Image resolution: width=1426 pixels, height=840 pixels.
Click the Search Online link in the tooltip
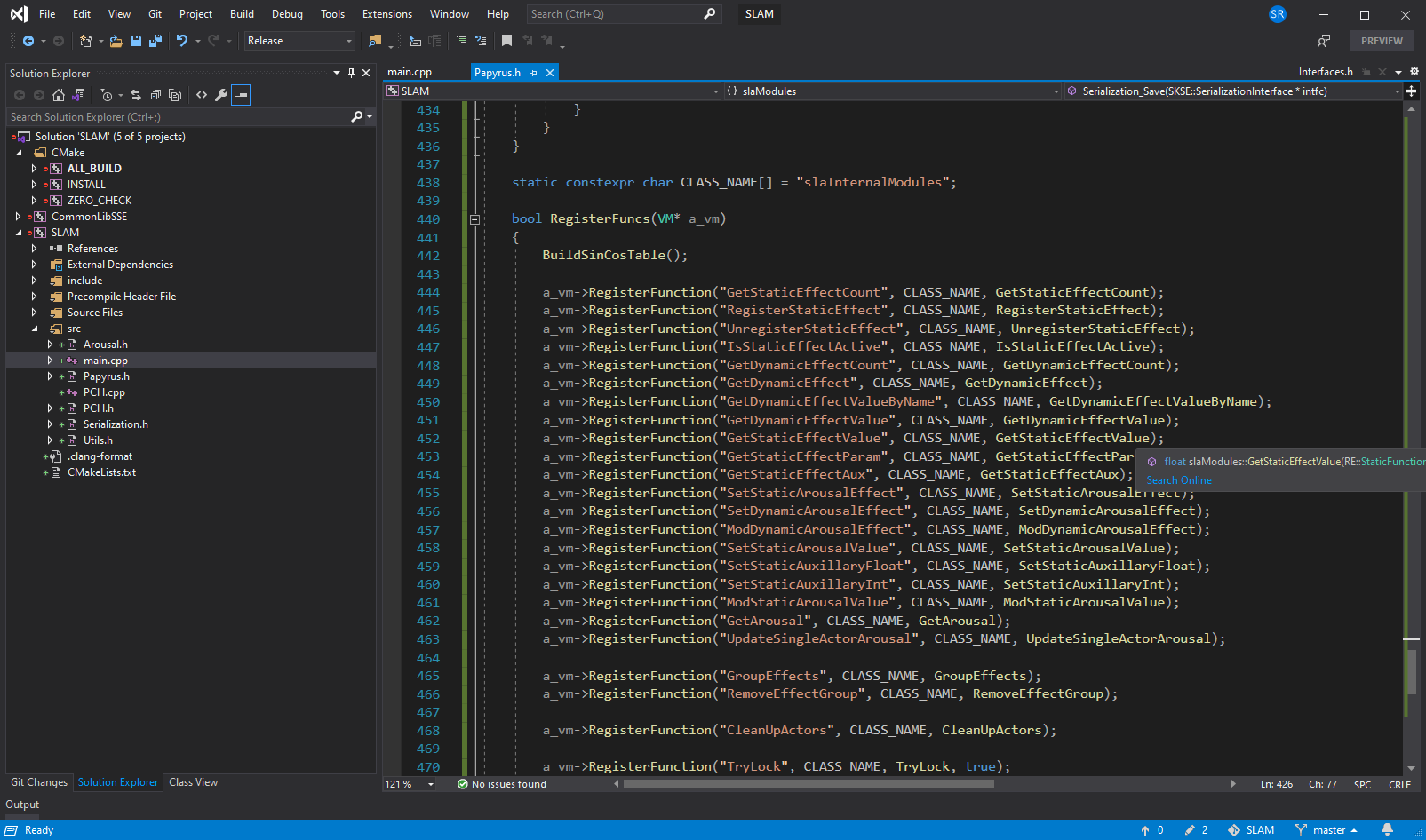1179,480
